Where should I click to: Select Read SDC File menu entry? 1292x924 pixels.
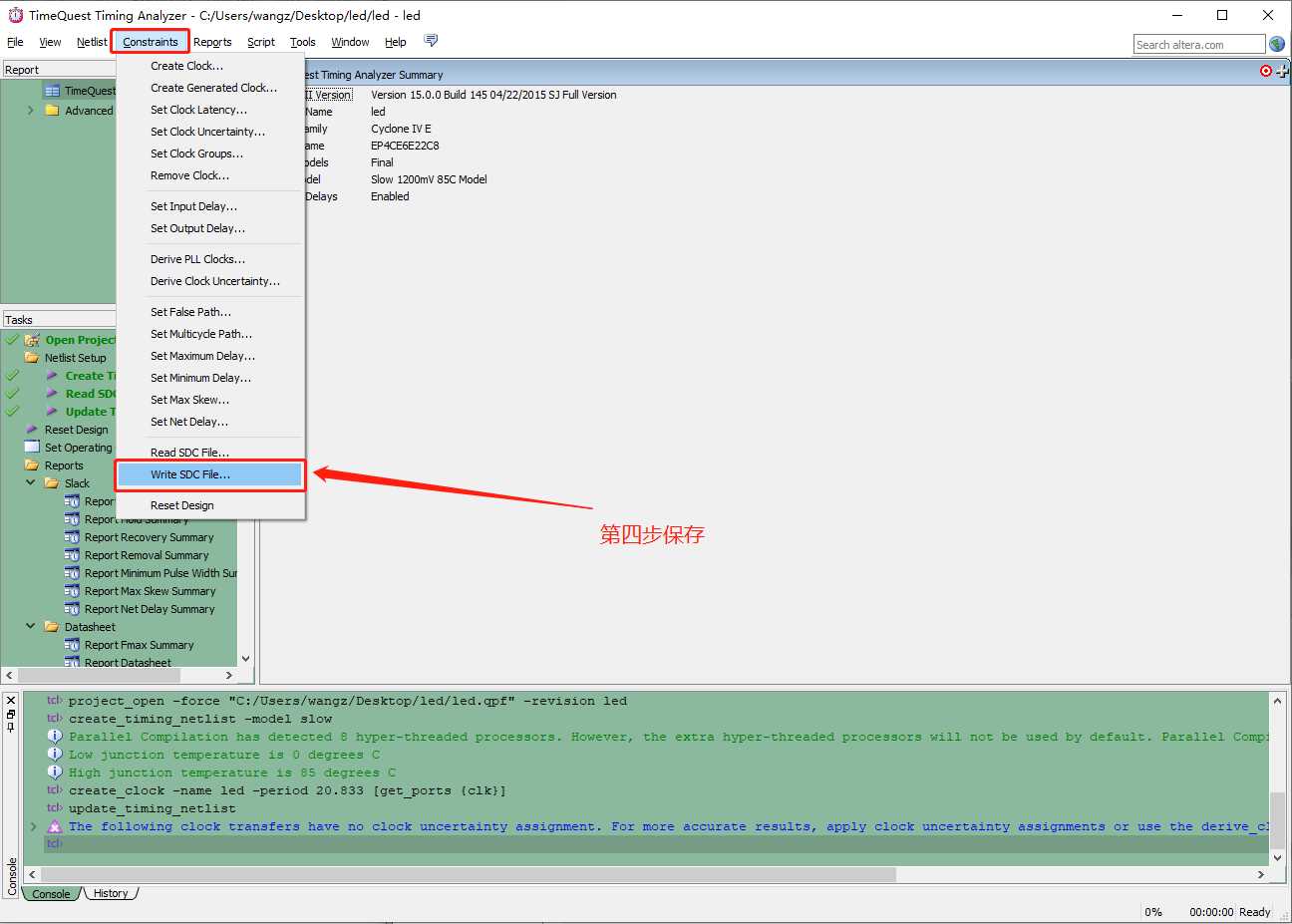pos(210,453)
